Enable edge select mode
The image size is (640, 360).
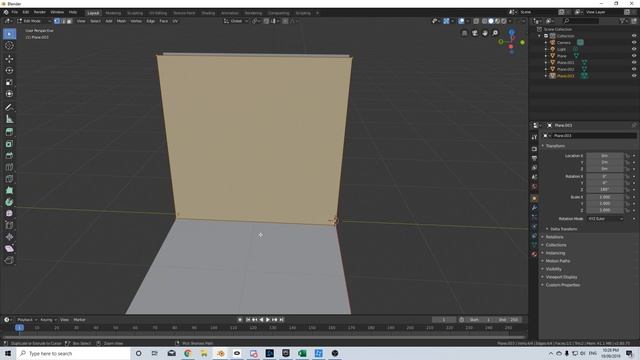pyautogui.click(x=63, y=21)
